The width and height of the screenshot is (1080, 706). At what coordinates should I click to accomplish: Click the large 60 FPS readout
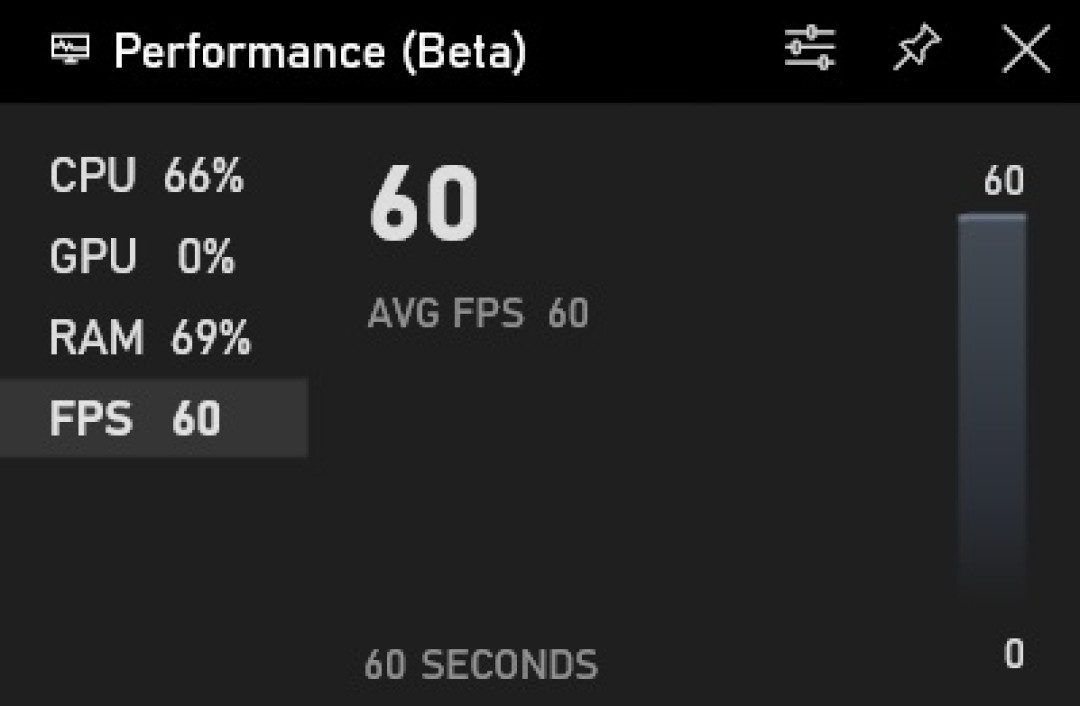click(x=424, y=205)
